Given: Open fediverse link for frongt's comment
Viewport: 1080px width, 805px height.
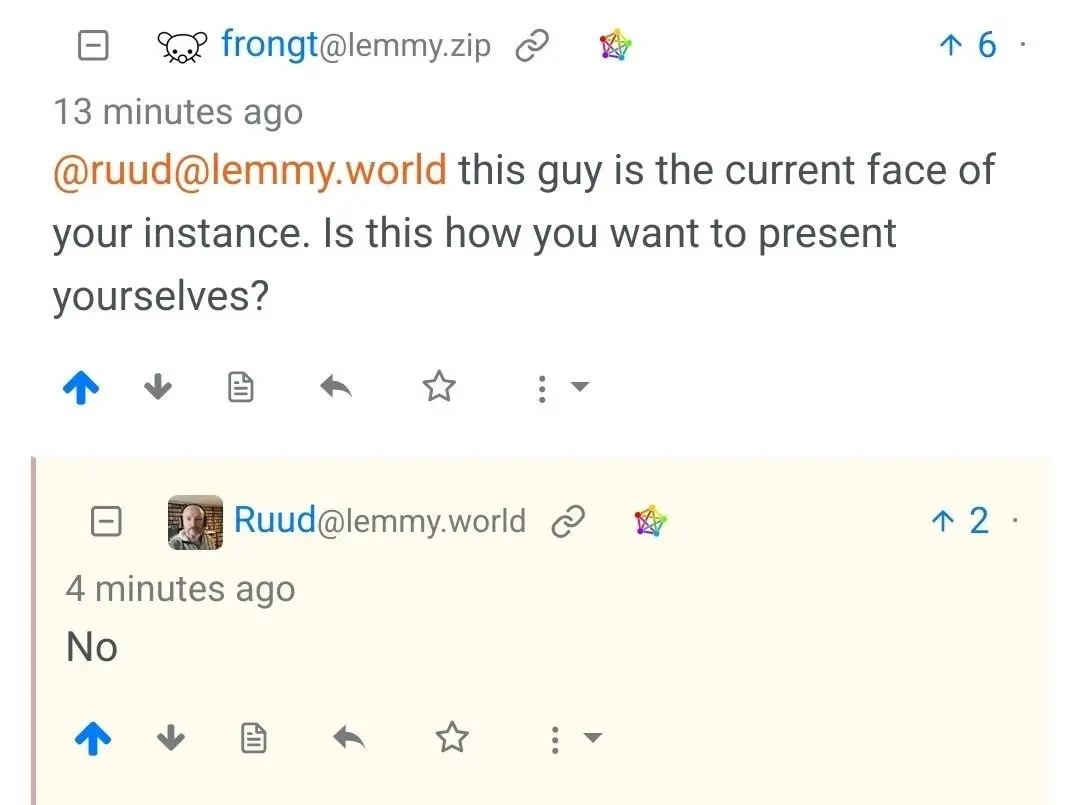Looking at the screenshot, I should pyautogui.click(x=616, y=46).
